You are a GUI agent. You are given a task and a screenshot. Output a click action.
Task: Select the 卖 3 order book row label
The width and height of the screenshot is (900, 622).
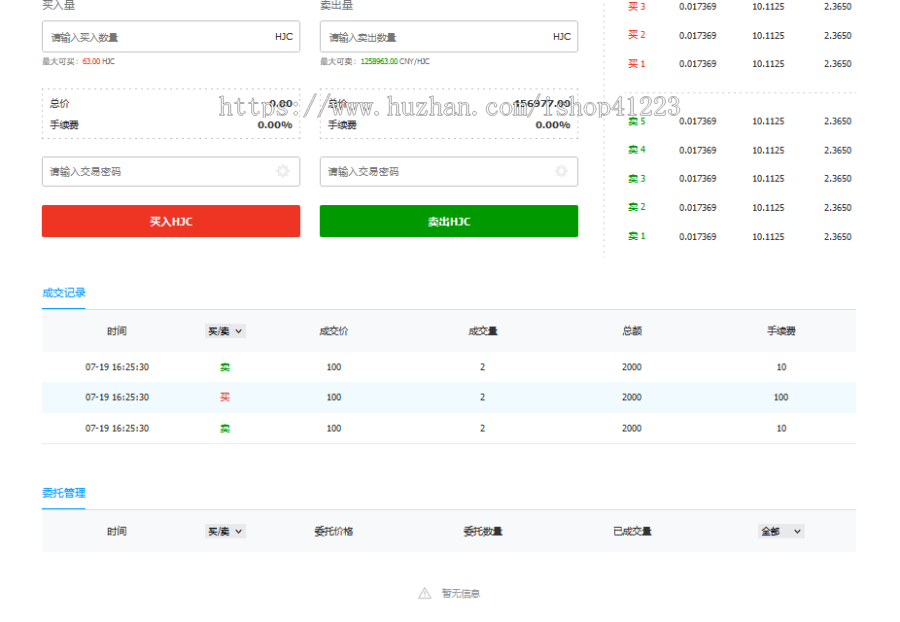pyautogui.click(x=637, y=178)
